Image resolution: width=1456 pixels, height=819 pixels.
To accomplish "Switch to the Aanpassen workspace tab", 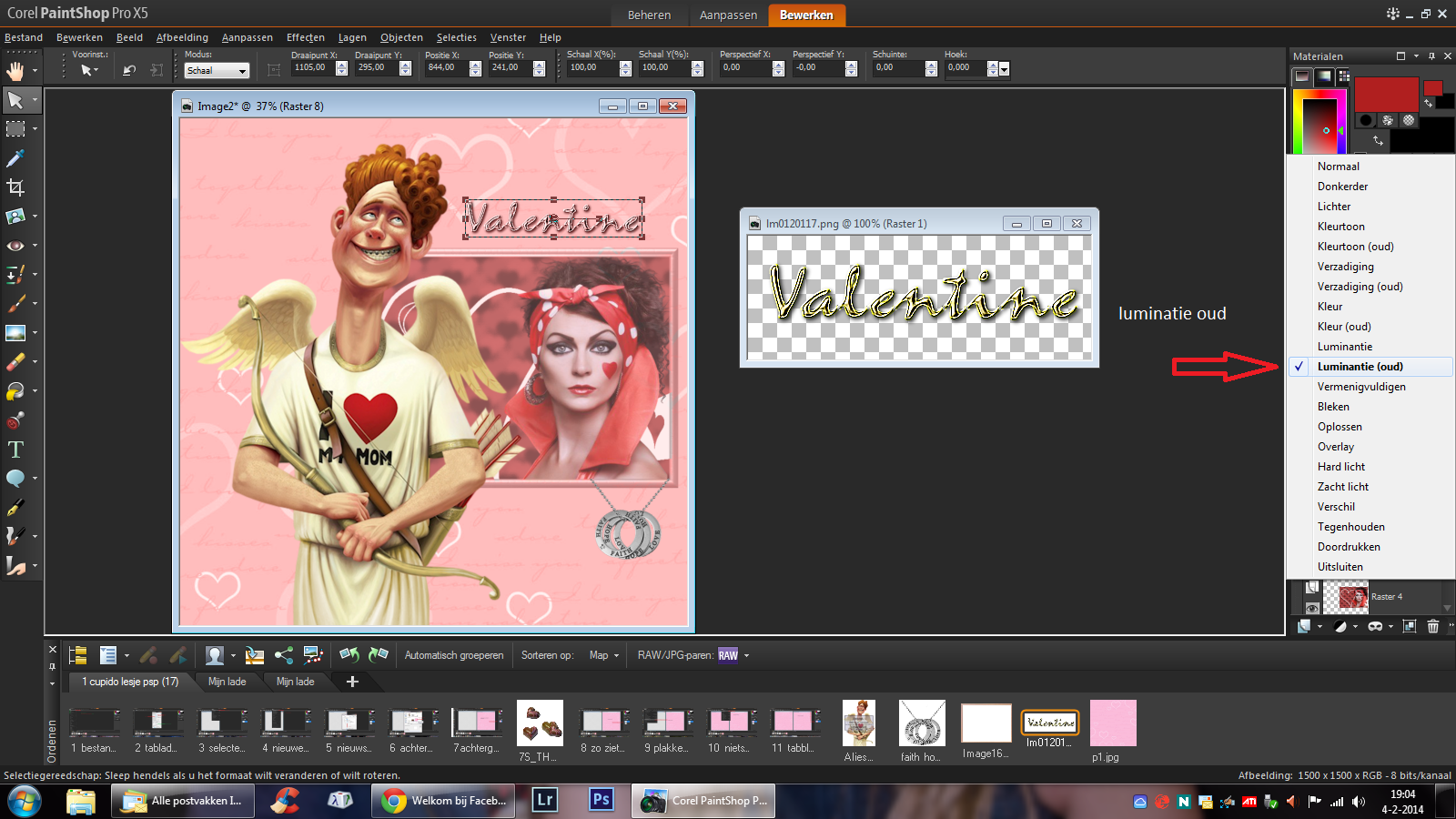I will point(728,15).
